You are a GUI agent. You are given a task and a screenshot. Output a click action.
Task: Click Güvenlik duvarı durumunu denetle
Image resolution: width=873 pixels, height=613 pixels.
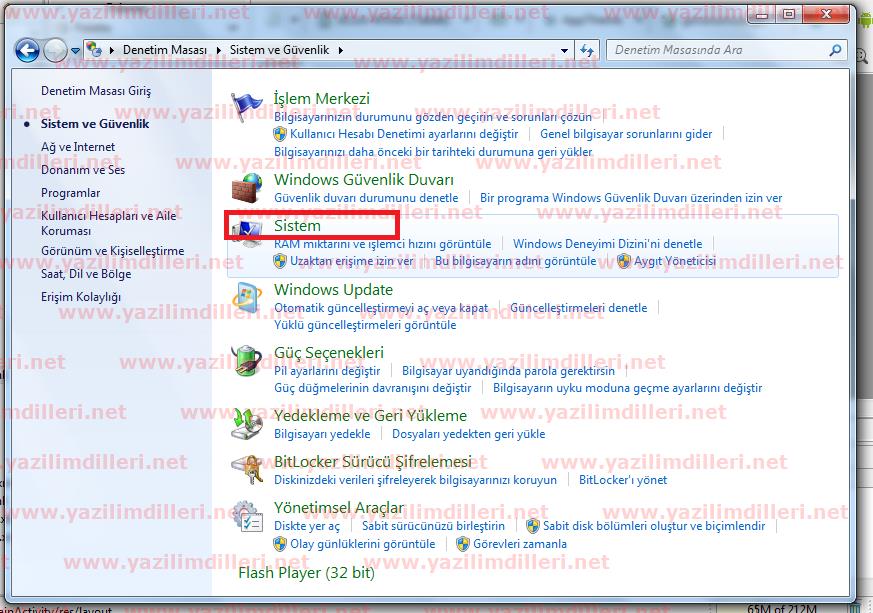[x=366, y=198]
